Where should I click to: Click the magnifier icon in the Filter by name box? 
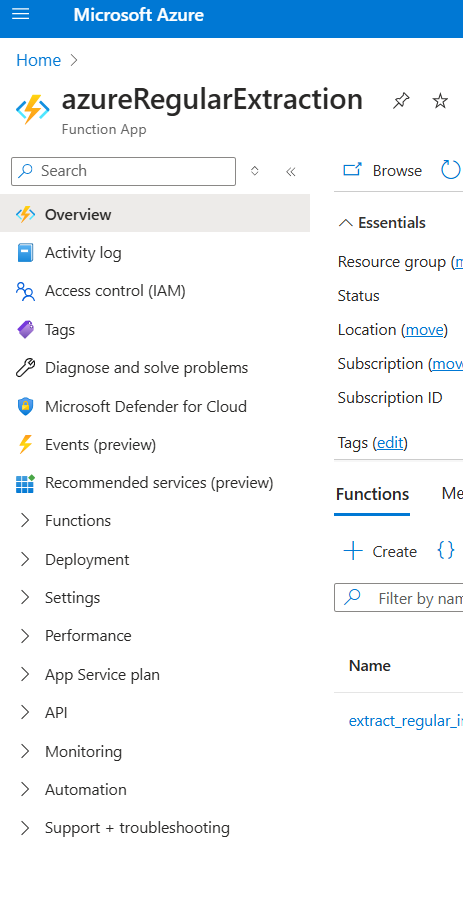353,597
